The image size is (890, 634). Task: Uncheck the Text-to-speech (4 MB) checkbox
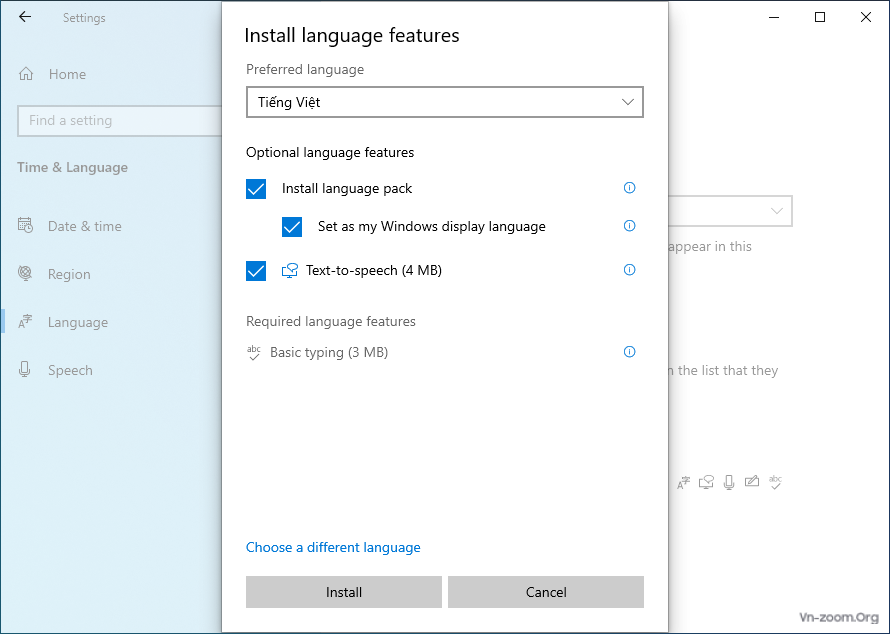pyautogui.click(x=256, y=271)
